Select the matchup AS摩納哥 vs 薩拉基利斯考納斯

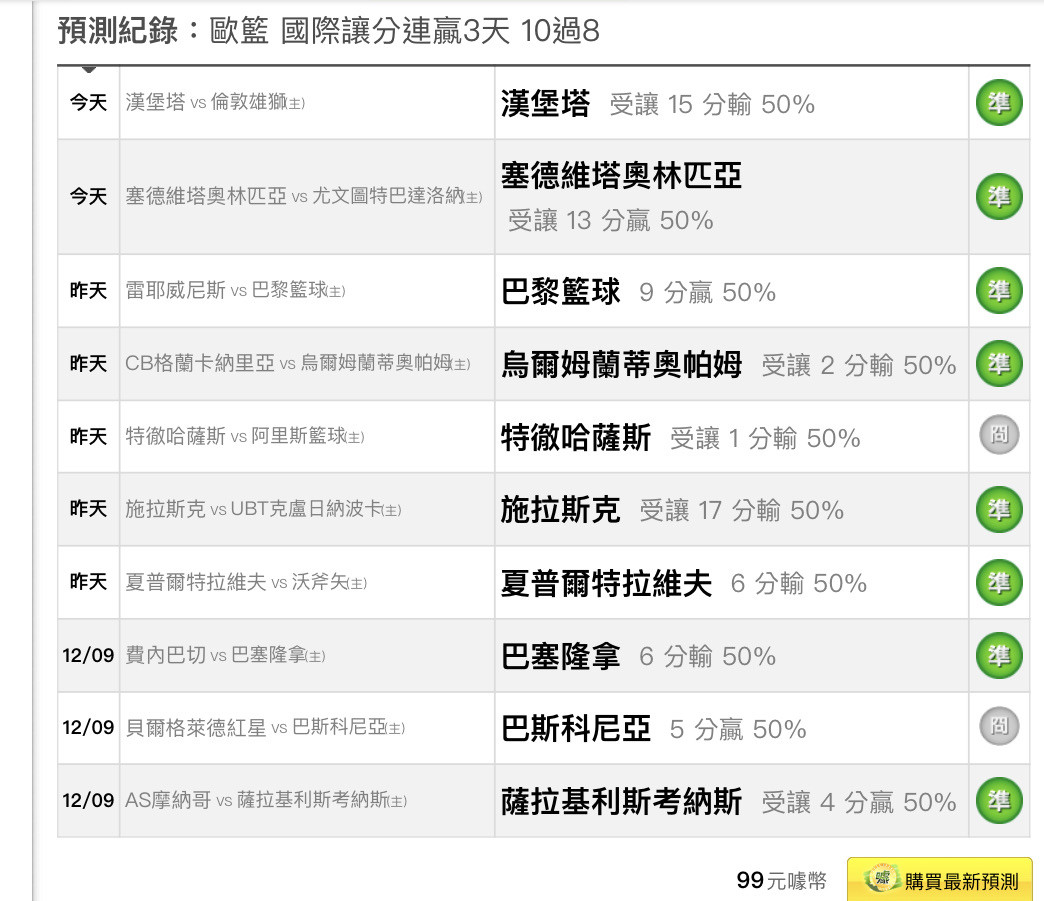(x=266, y=800)
